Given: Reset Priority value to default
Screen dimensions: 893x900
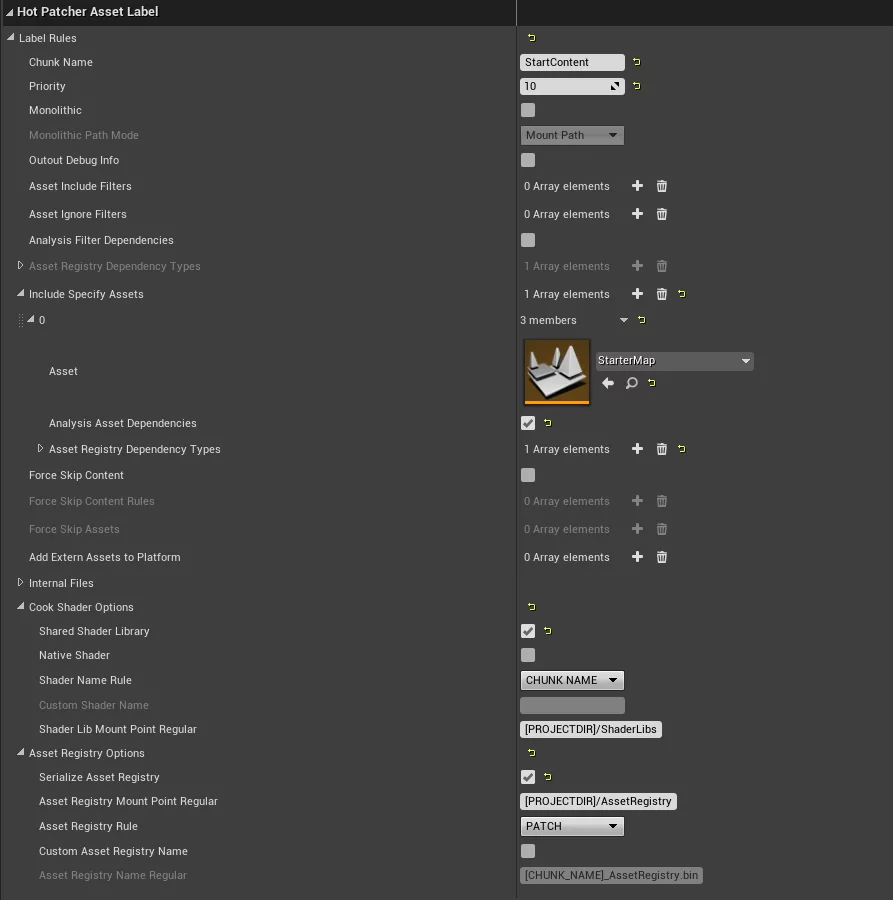Looking at the screenshot, I should coord(637,86).
